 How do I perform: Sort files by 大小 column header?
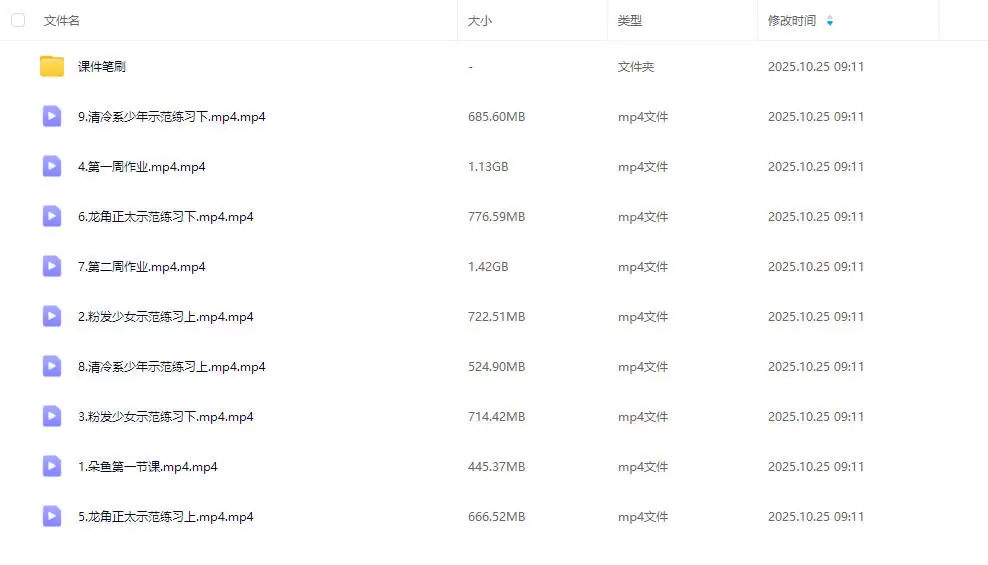pyautogui.click(x=480, y=21)
